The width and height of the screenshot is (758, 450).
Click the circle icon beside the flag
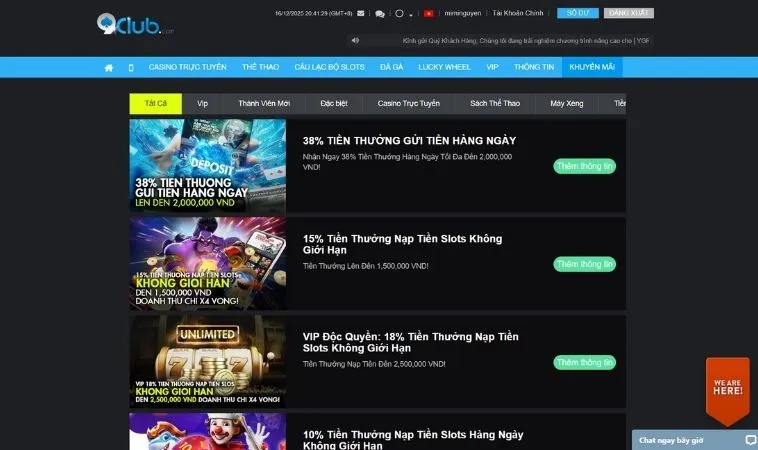click(399, 14)
